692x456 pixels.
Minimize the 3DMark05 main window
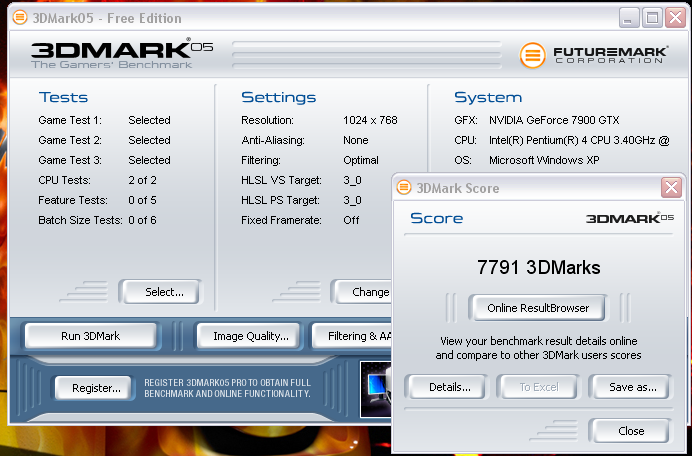coord(628,18)
